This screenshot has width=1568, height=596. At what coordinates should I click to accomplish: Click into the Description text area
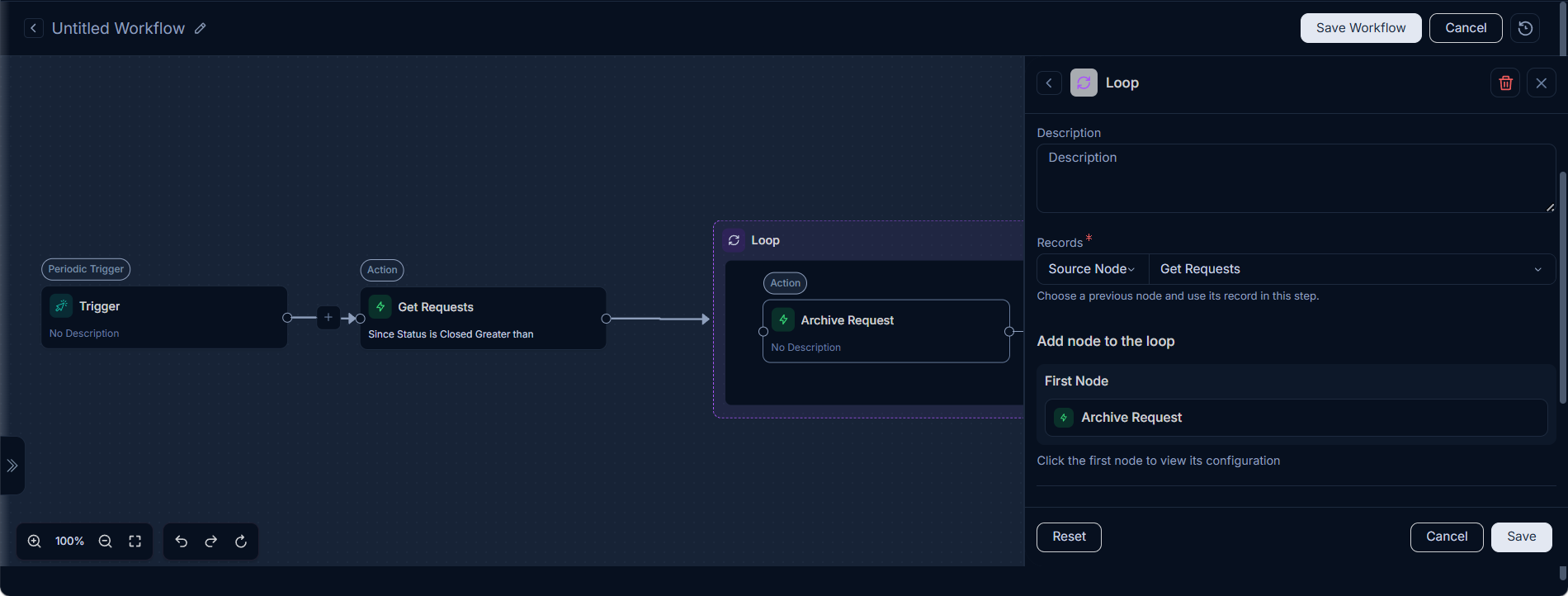[x=1296, y=178]
